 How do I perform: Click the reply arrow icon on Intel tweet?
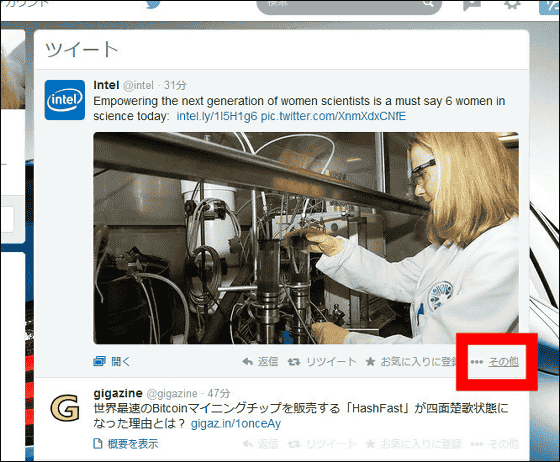[247, 362]
